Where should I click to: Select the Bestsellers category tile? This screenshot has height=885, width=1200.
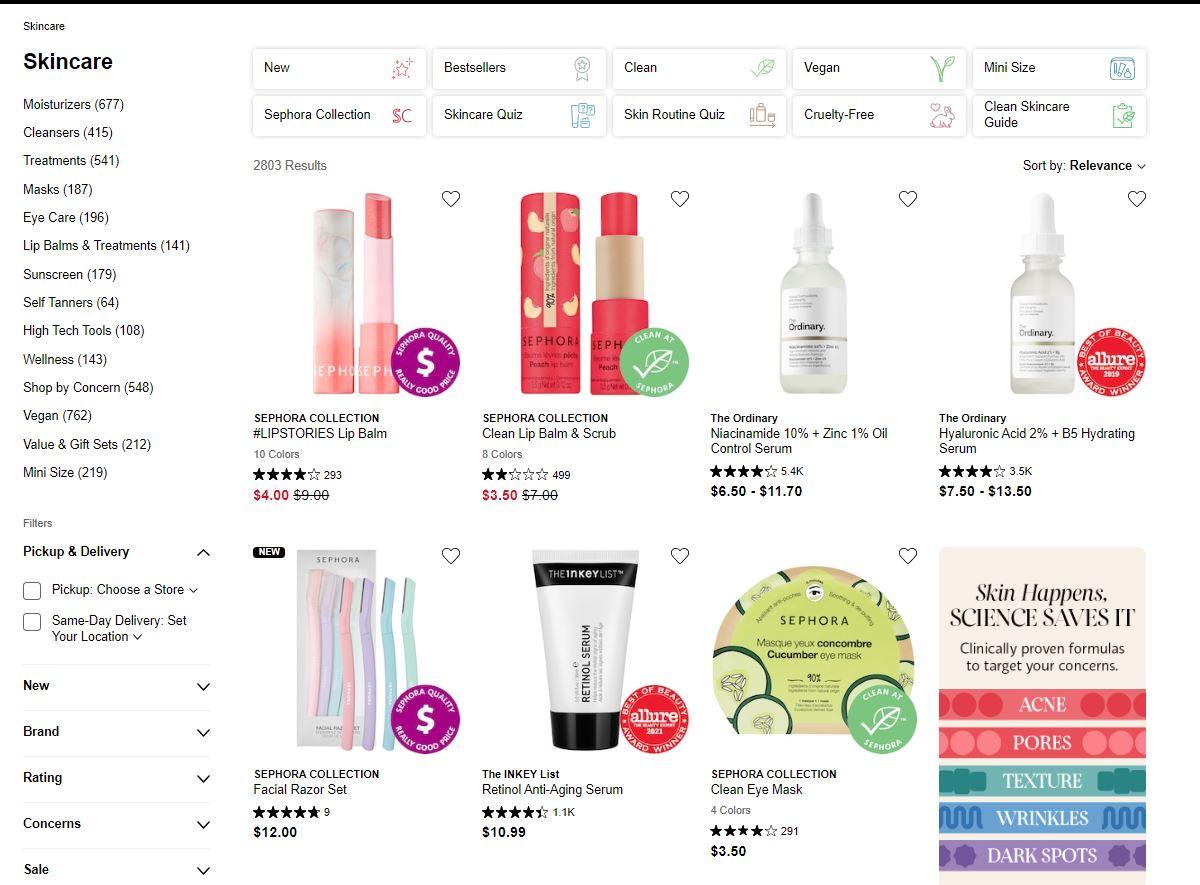(519, 68)
